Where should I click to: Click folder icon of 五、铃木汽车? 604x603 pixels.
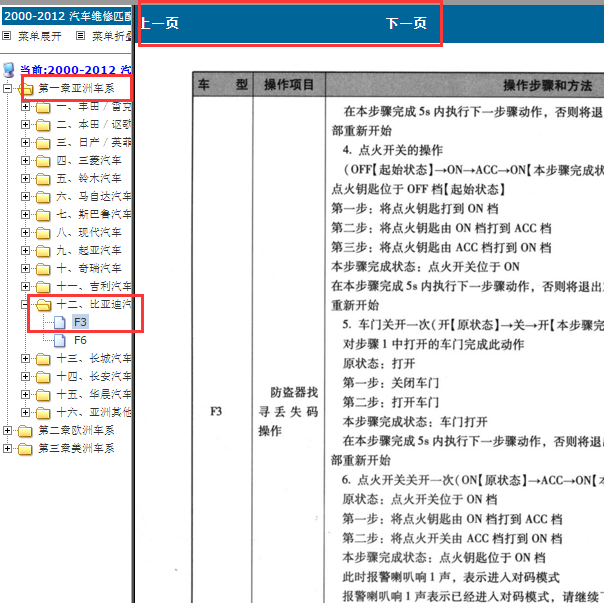click(43, 179)
